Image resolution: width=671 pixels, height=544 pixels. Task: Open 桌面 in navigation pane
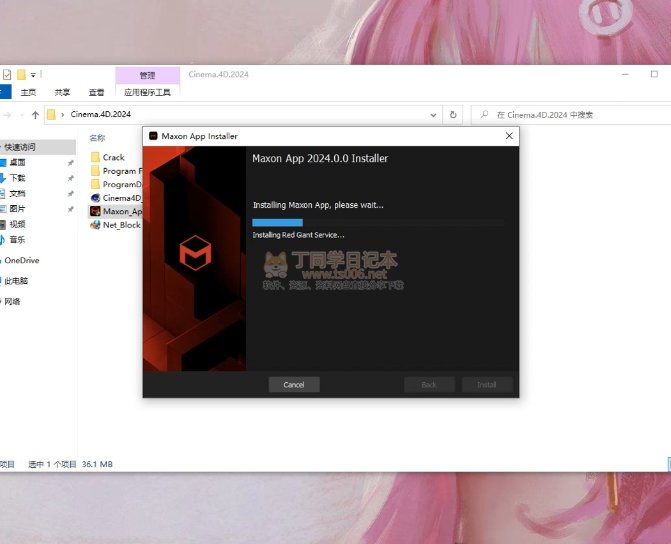18,162
